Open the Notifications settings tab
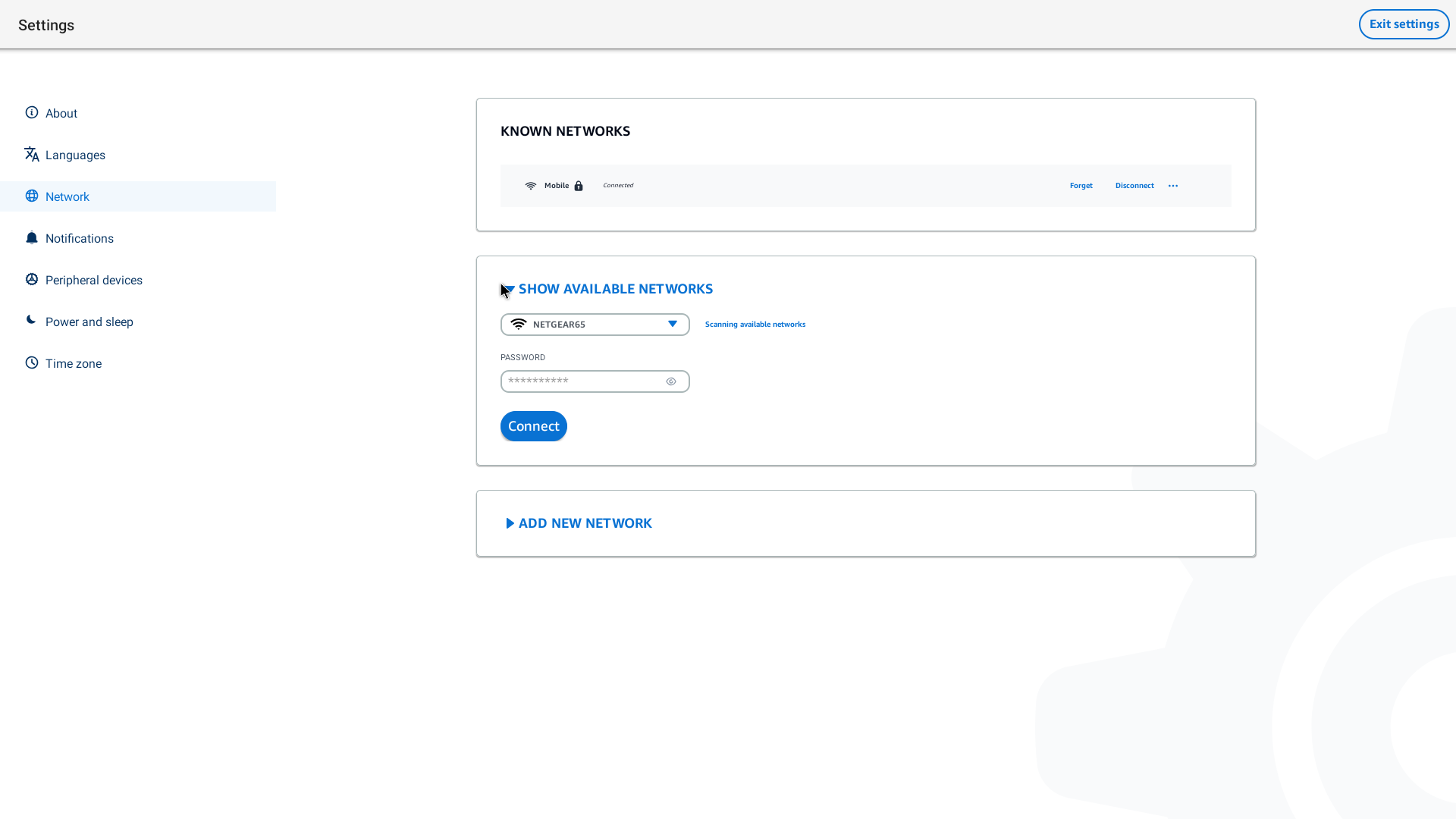This screenshot has width=1456, height=819. 80,238
